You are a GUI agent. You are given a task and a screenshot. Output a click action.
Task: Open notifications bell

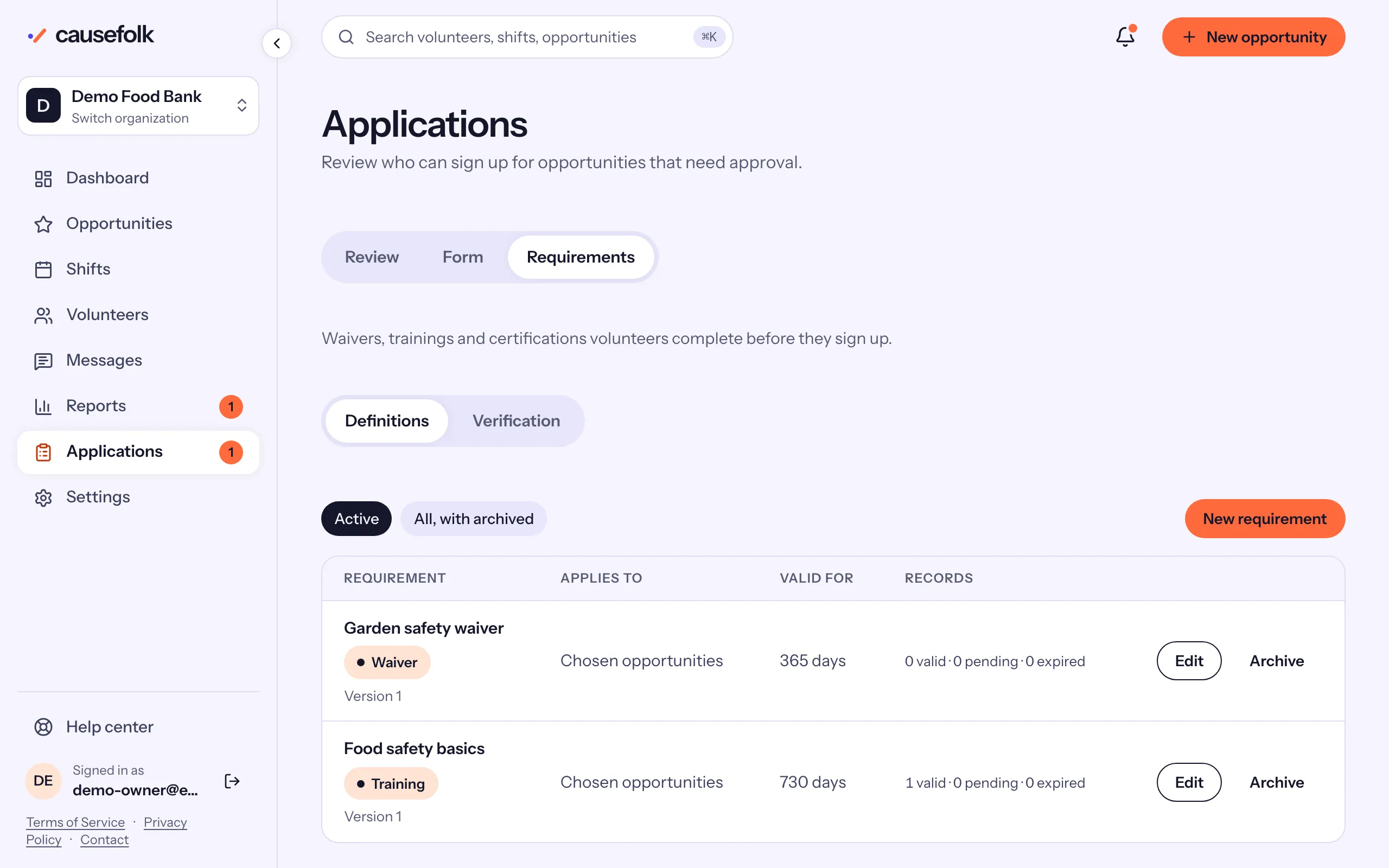(x=1125, y=37)
